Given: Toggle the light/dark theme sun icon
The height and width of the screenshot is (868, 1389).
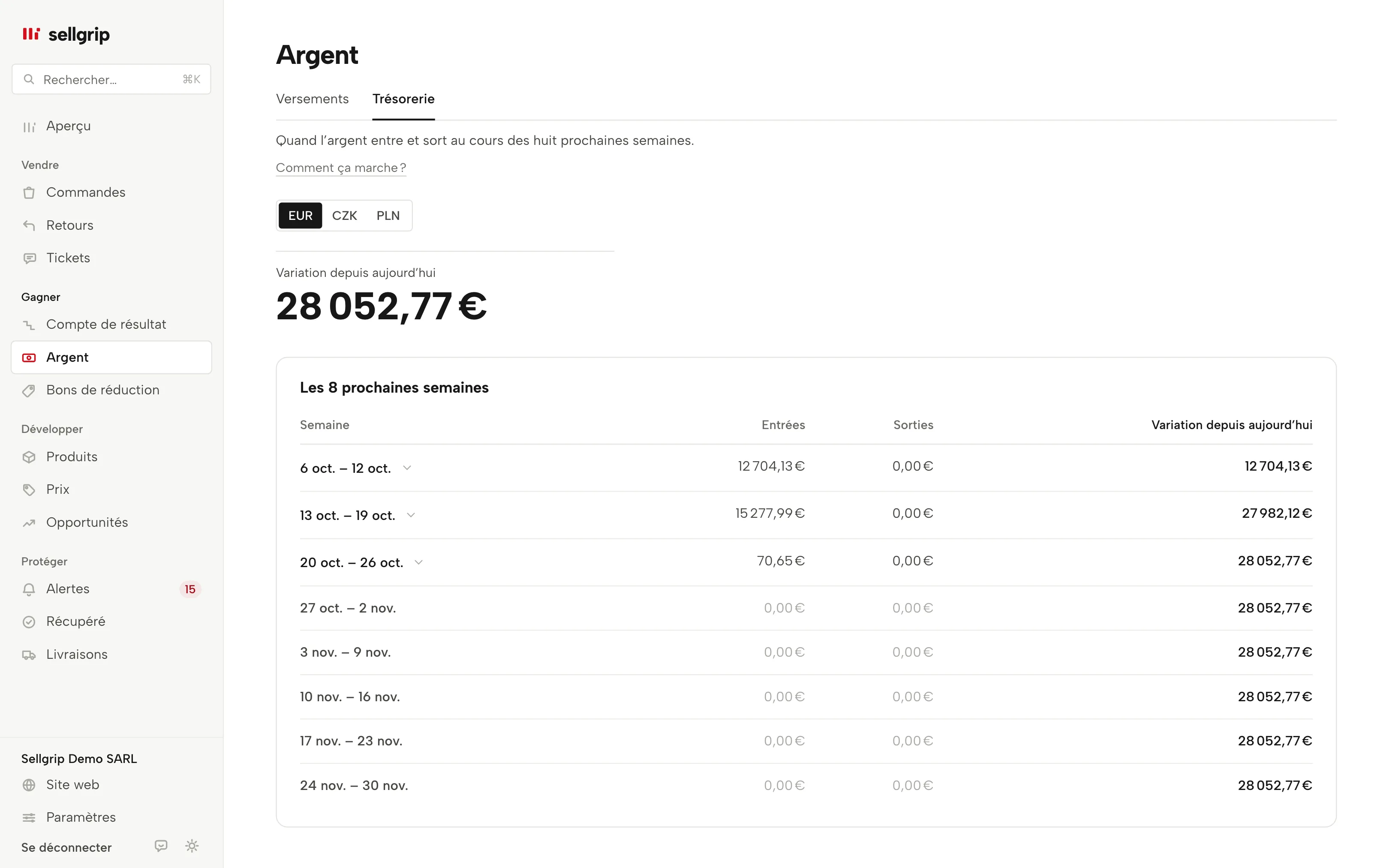Looking at the screenshot, I should point(192,846).
